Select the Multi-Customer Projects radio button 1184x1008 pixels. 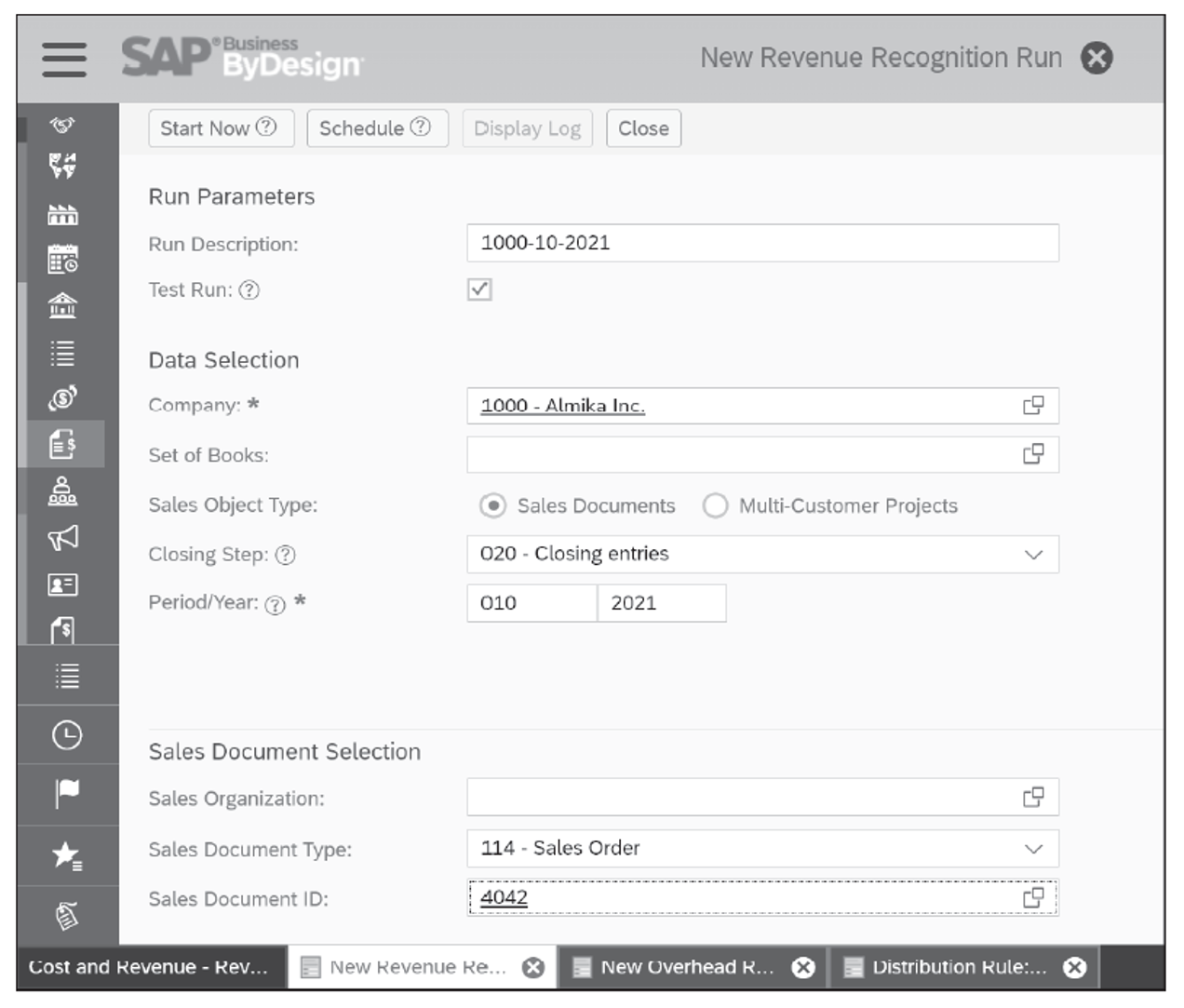click(x=716, y=505)
